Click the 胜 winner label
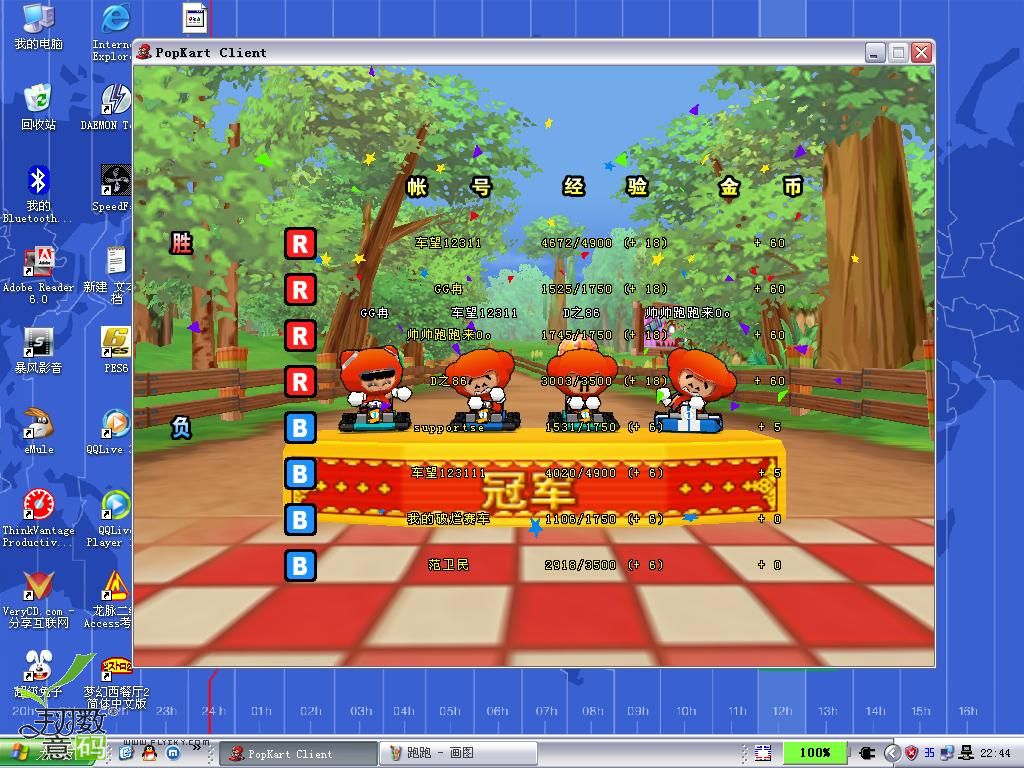1024x768 pixels. (181, 243)
